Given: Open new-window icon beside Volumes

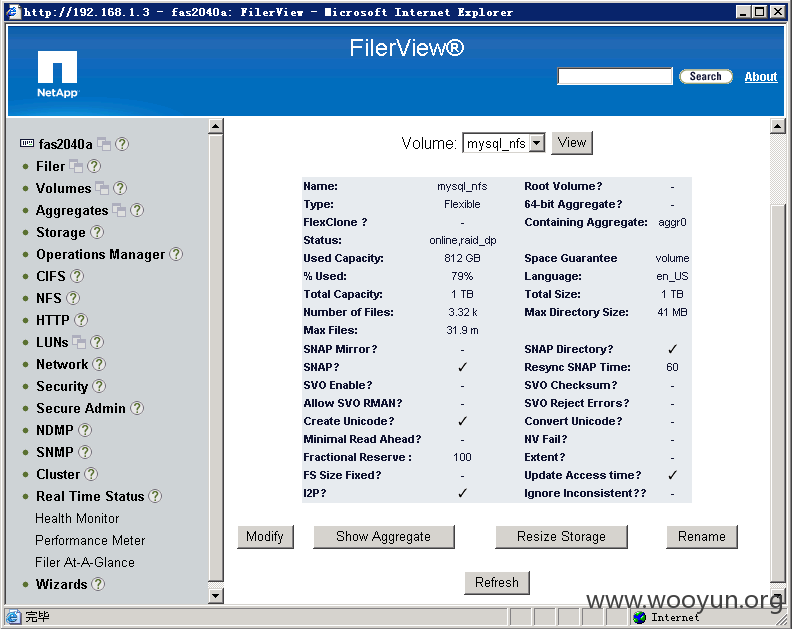Looking at the screenshot, I should (x=102, y=188).
